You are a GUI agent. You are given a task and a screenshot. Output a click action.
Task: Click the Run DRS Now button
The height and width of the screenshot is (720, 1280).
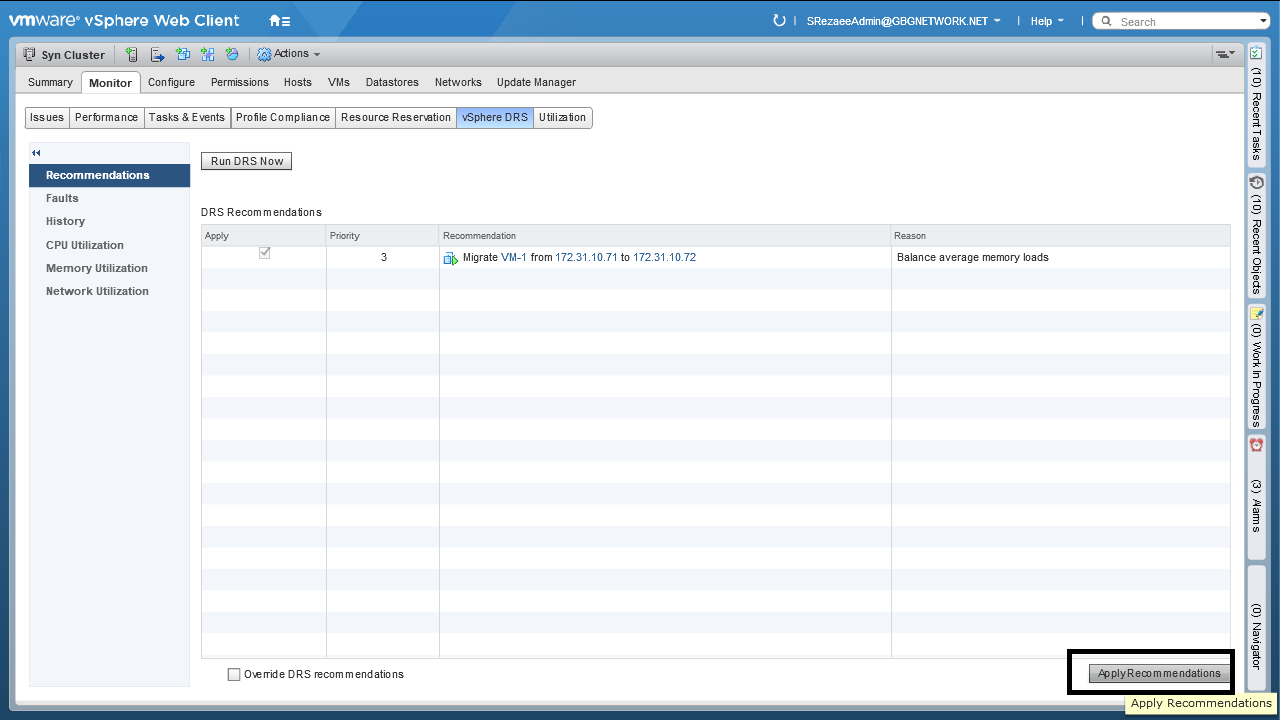(x=246, y=161)
